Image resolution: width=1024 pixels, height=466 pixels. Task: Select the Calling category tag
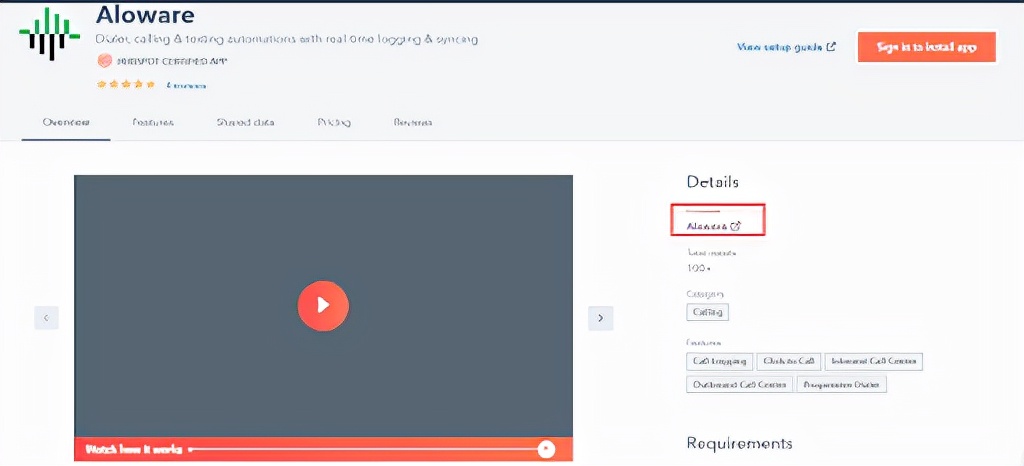707,312
